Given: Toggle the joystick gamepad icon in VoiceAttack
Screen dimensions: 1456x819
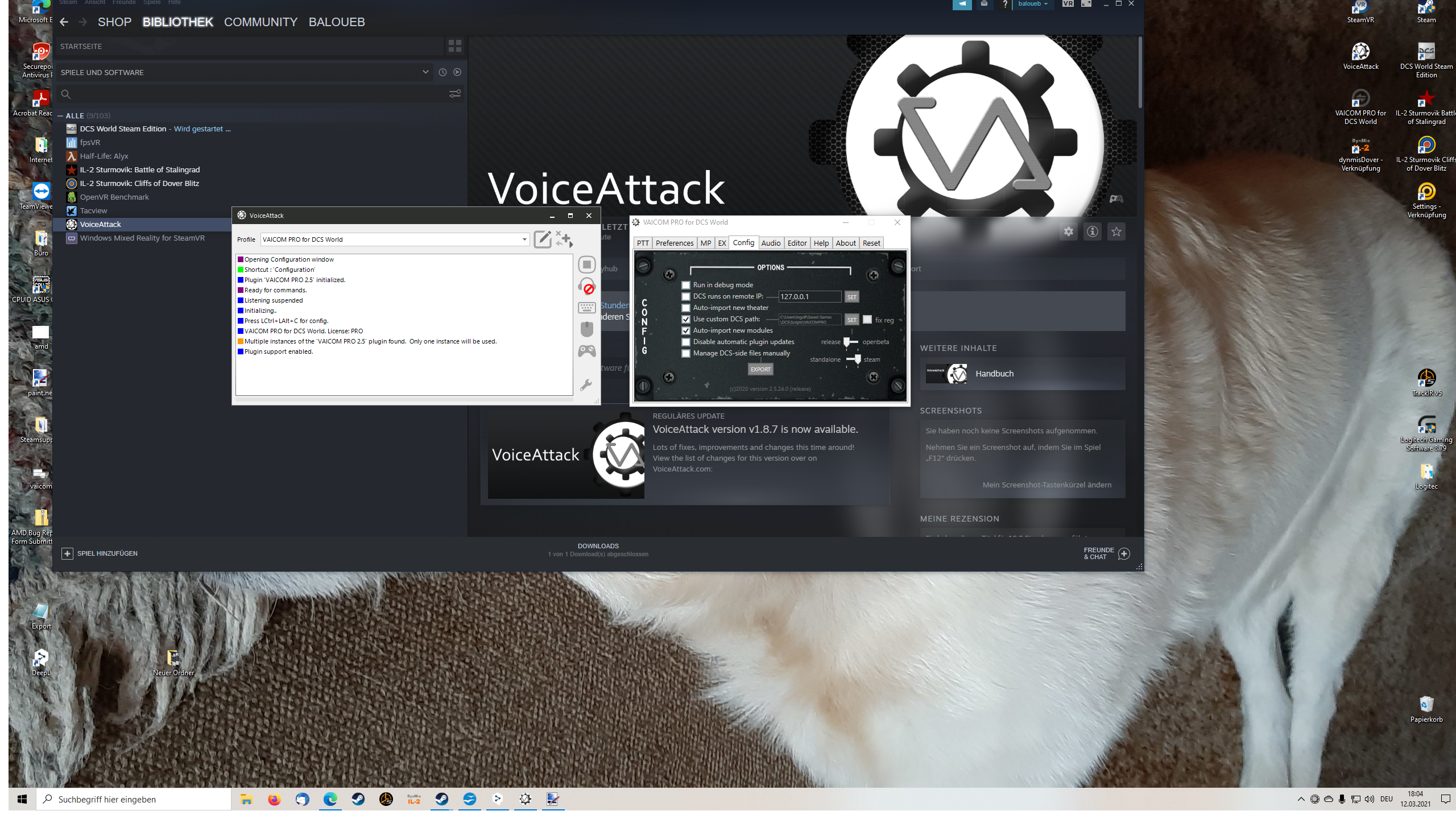Looking at the screenshot, I should [x=586, y=351].
